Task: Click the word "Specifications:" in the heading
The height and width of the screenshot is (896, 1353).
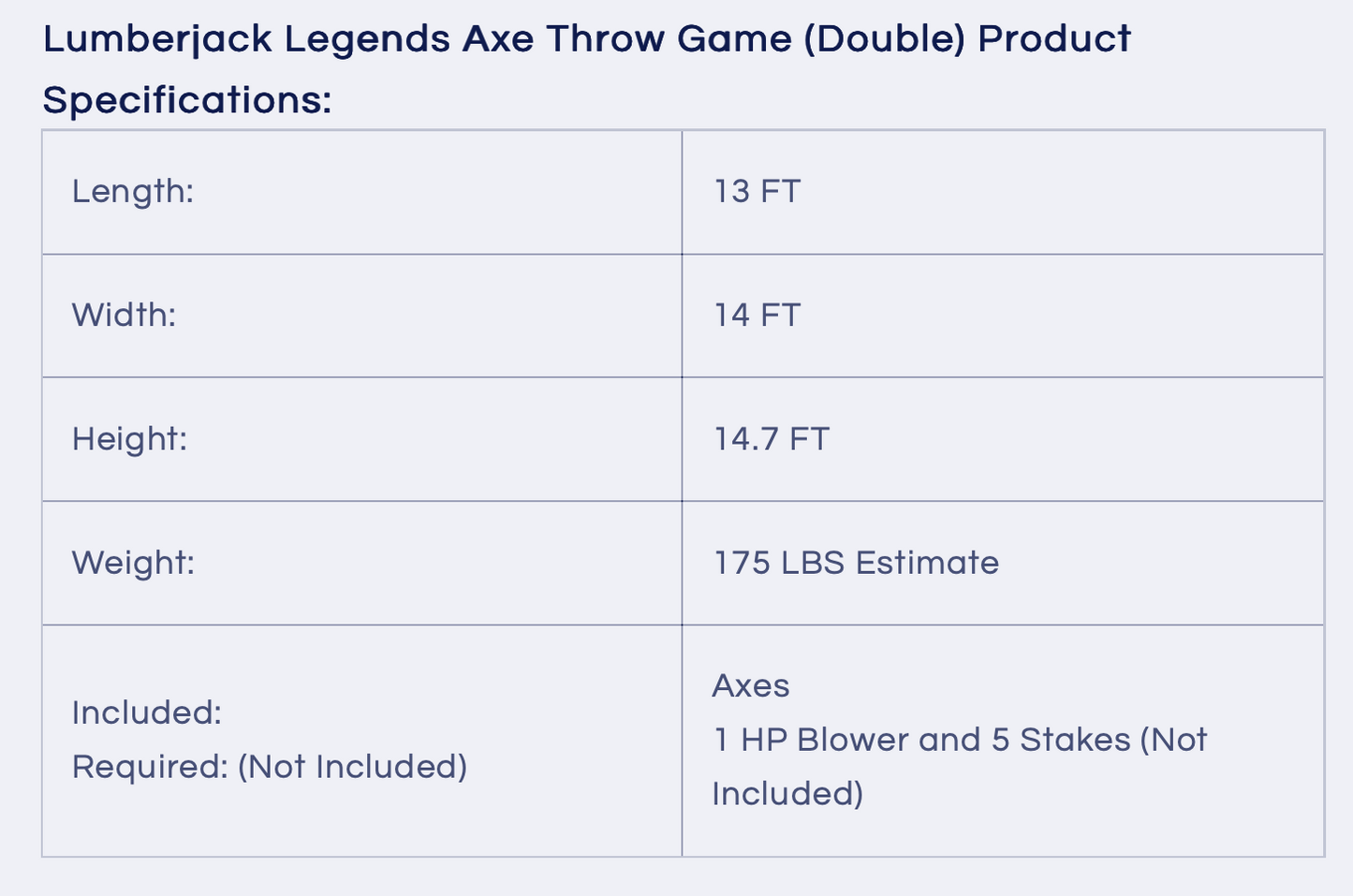Action: (187, 100)
